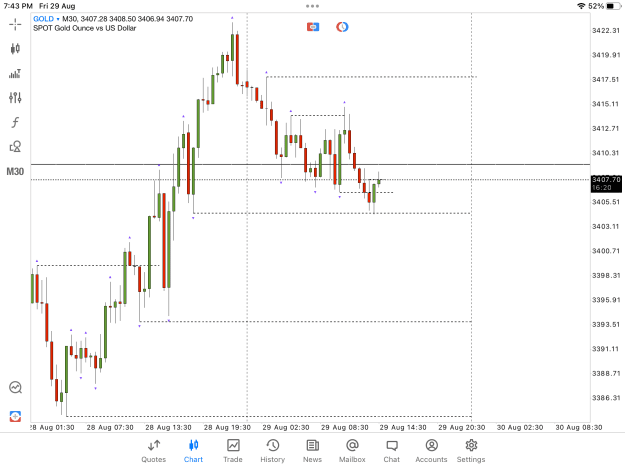625x469 pixels.
Task: Click the 28 Aug 13:30 time label
Action: coord(168,427)
